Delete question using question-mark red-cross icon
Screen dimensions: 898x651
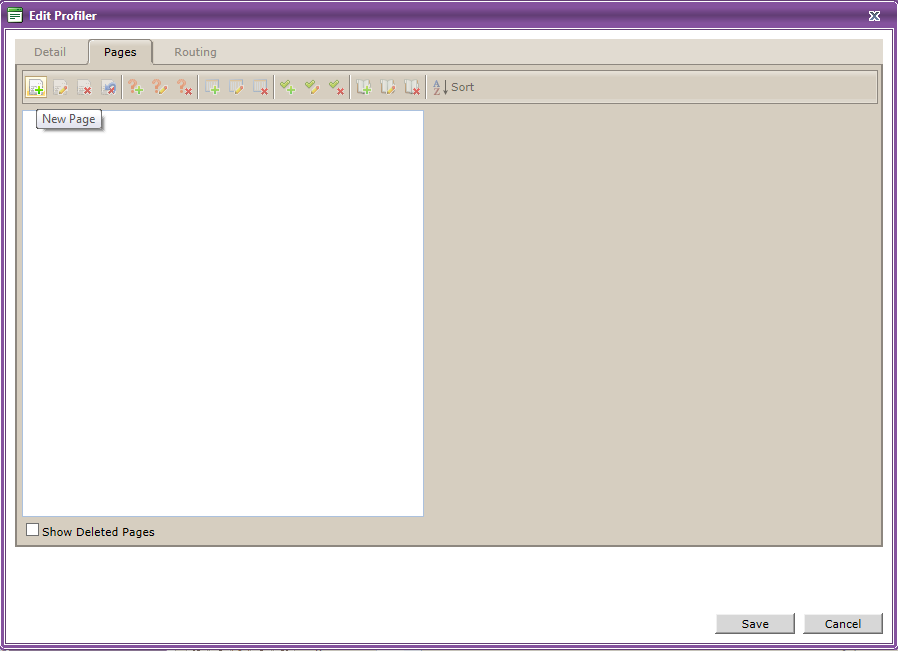point(184,87)
